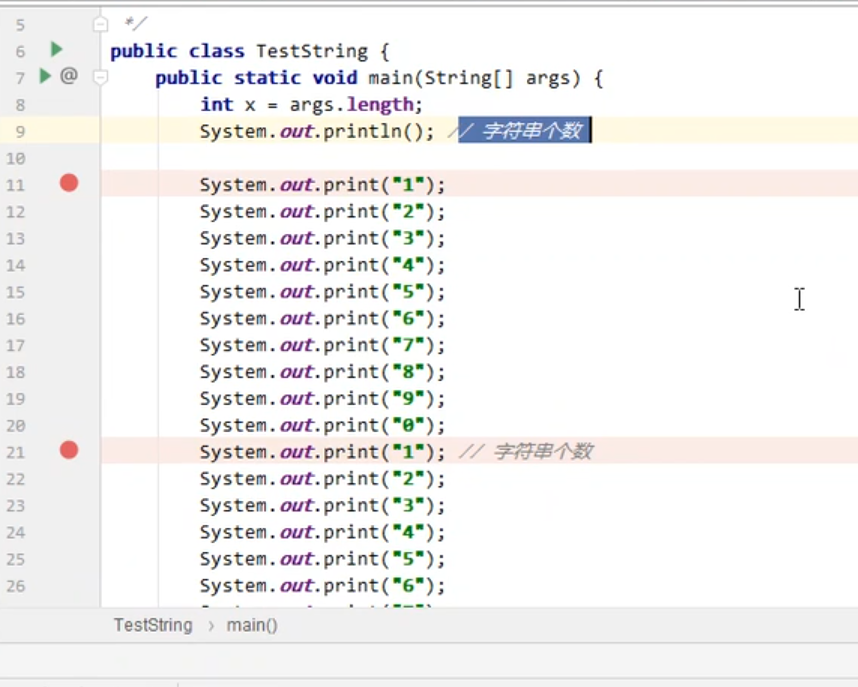Click the string "5" on line 25
Image resolution: width=858 pixels, height=687 pixels.
(x=408, y=559)
